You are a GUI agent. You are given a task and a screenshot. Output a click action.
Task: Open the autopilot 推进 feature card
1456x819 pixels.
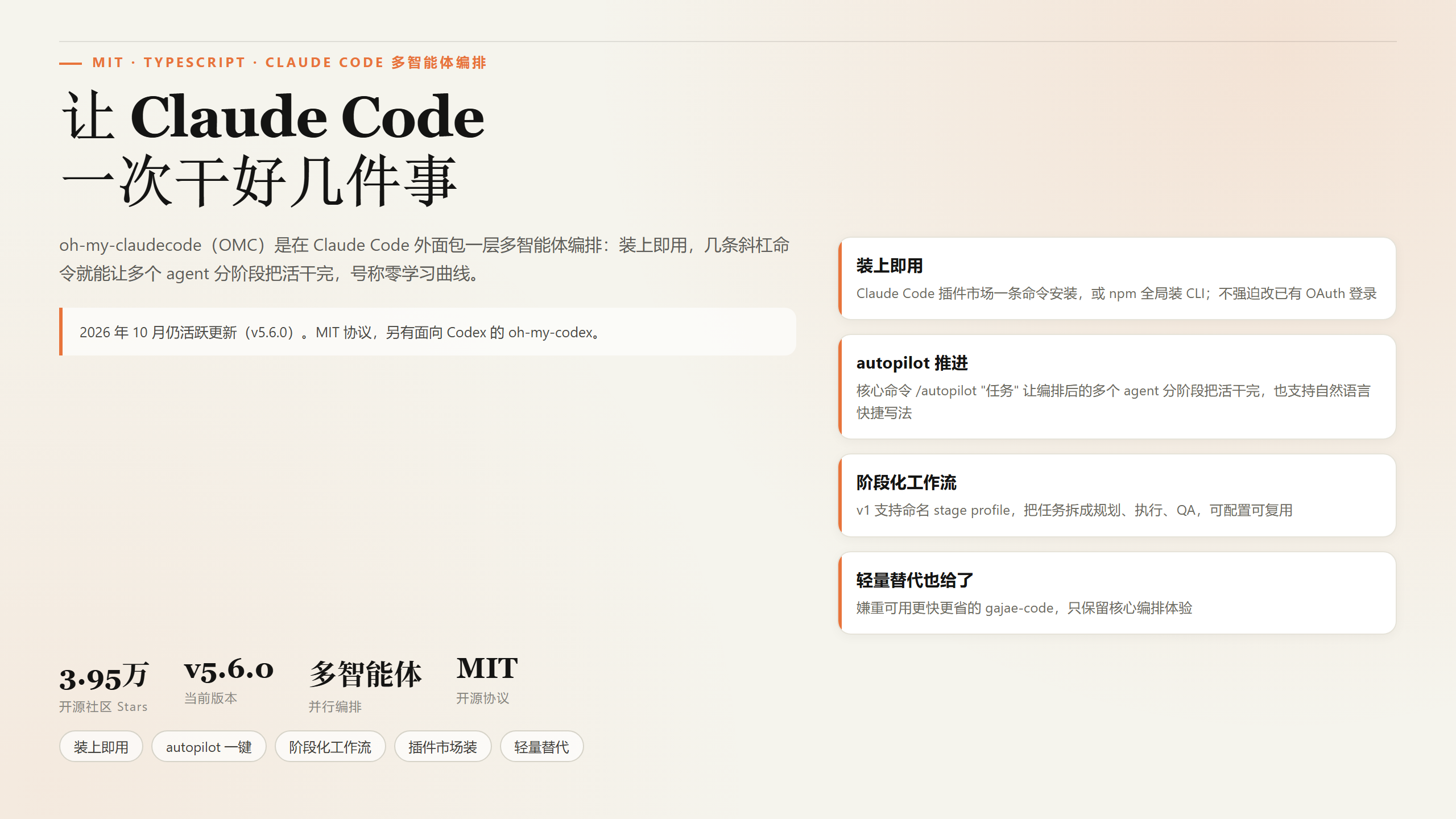pos(1117,387)
